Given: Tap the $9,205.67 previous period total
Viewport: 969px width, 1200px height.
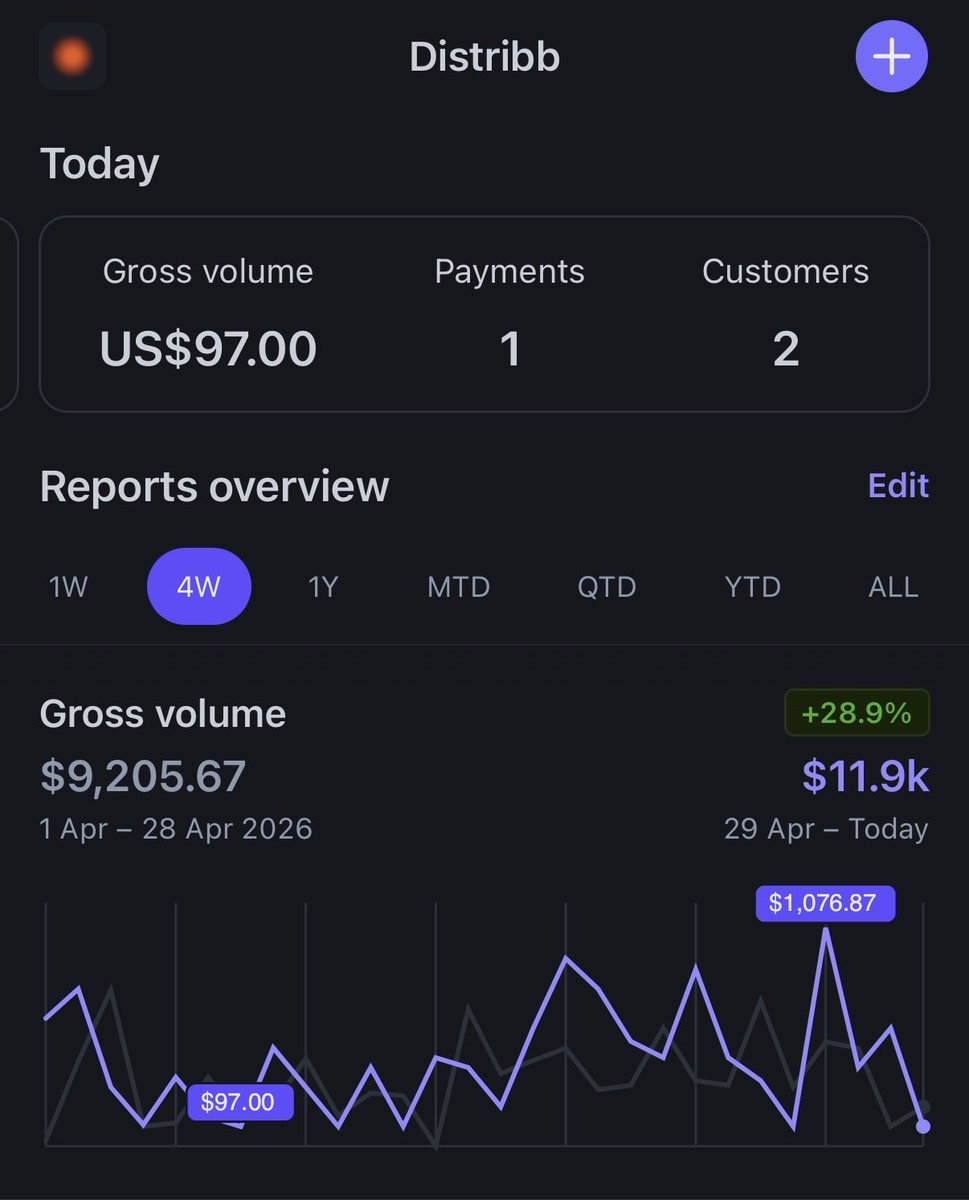Looking at the screenshot, I should pyautogui.click(x=143, y=776).
